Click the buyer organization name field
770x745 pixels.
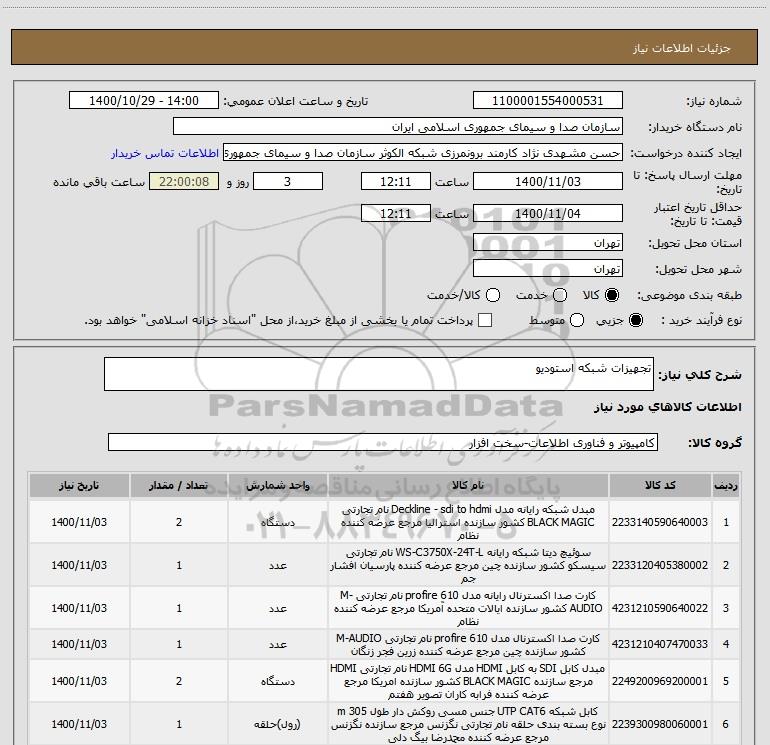(x=398, y=127)
